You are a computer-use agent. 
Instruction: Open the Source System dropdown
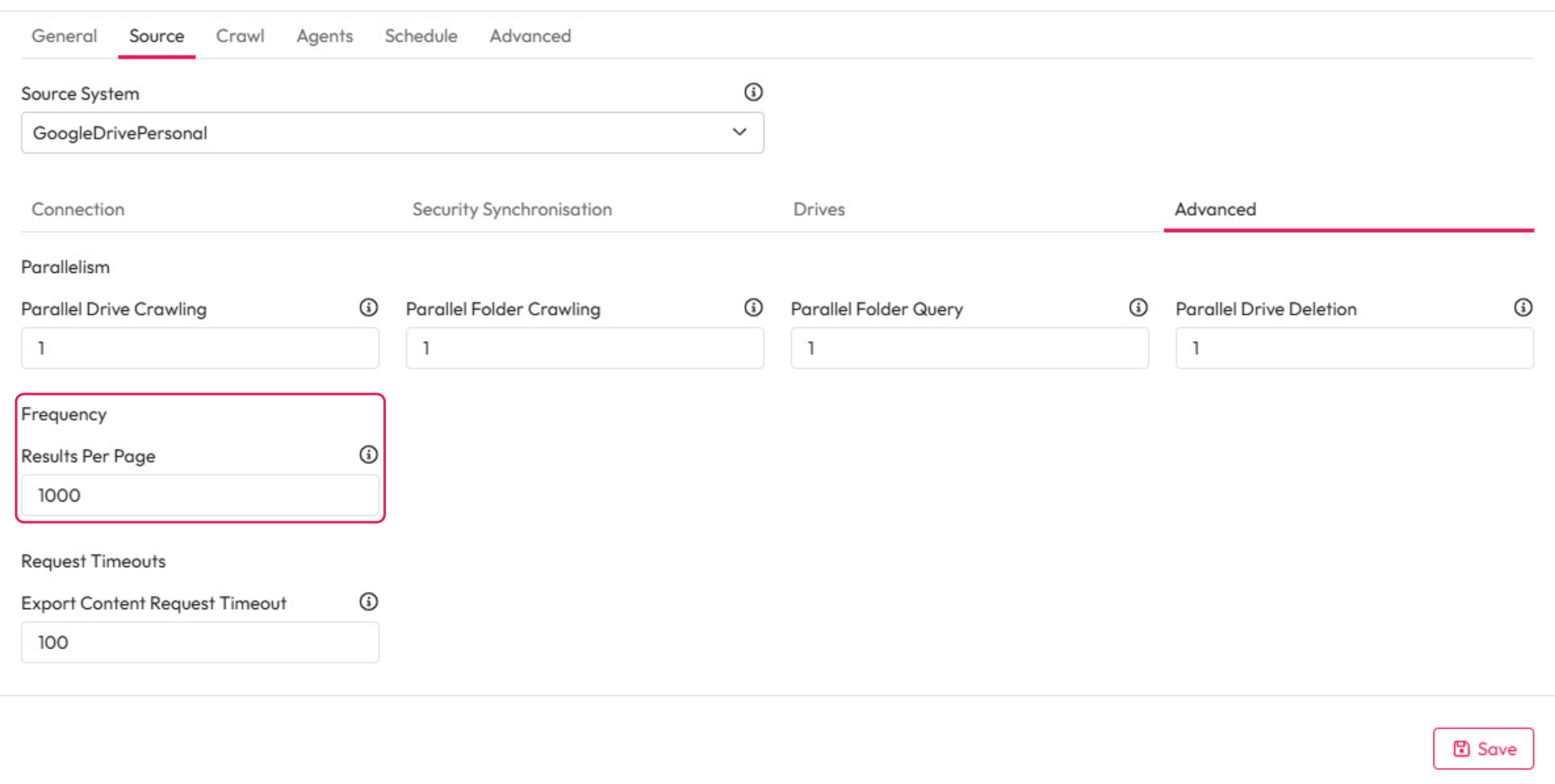pos(393,133)
